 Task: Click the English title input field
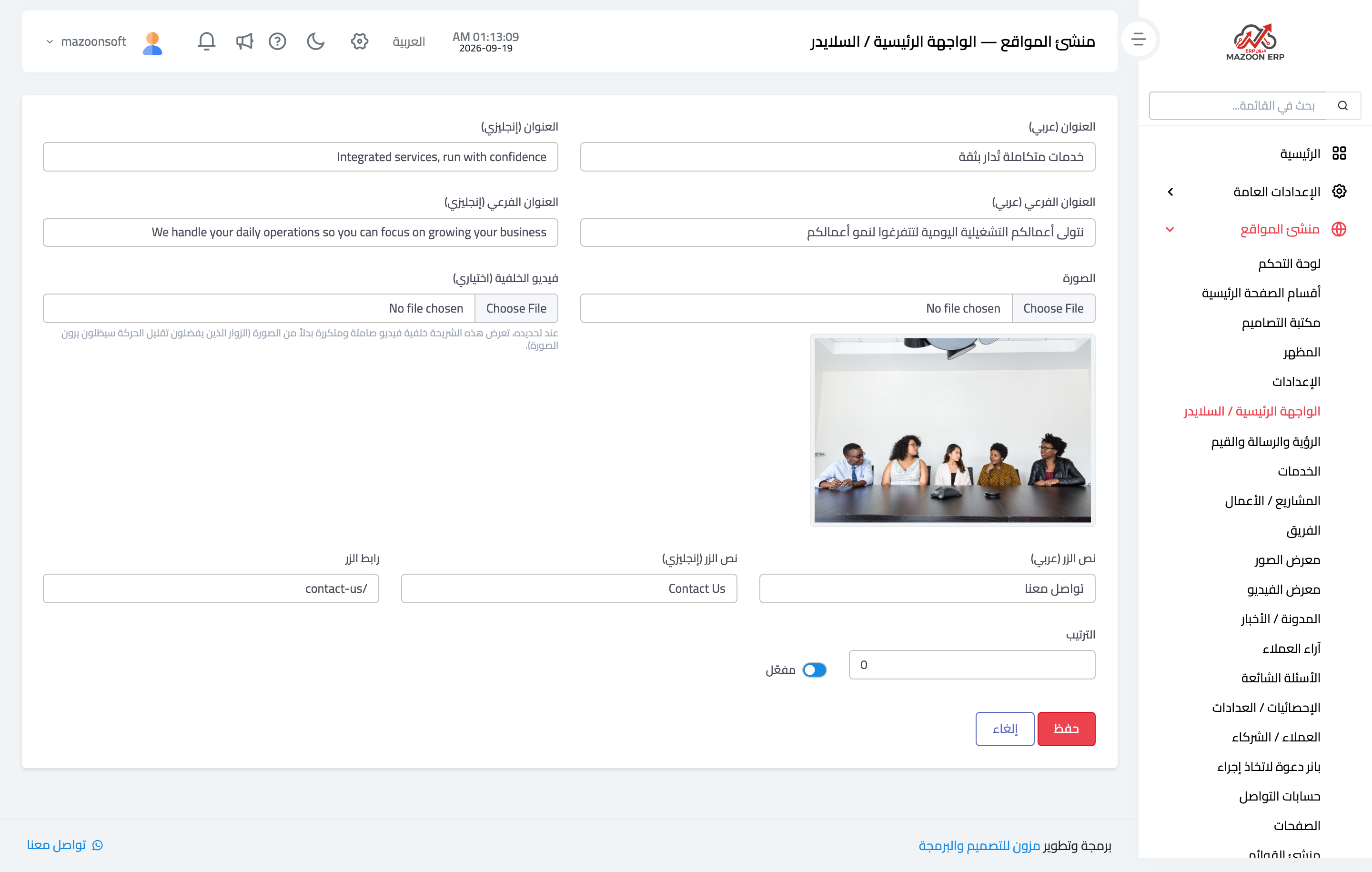point(300,157)
